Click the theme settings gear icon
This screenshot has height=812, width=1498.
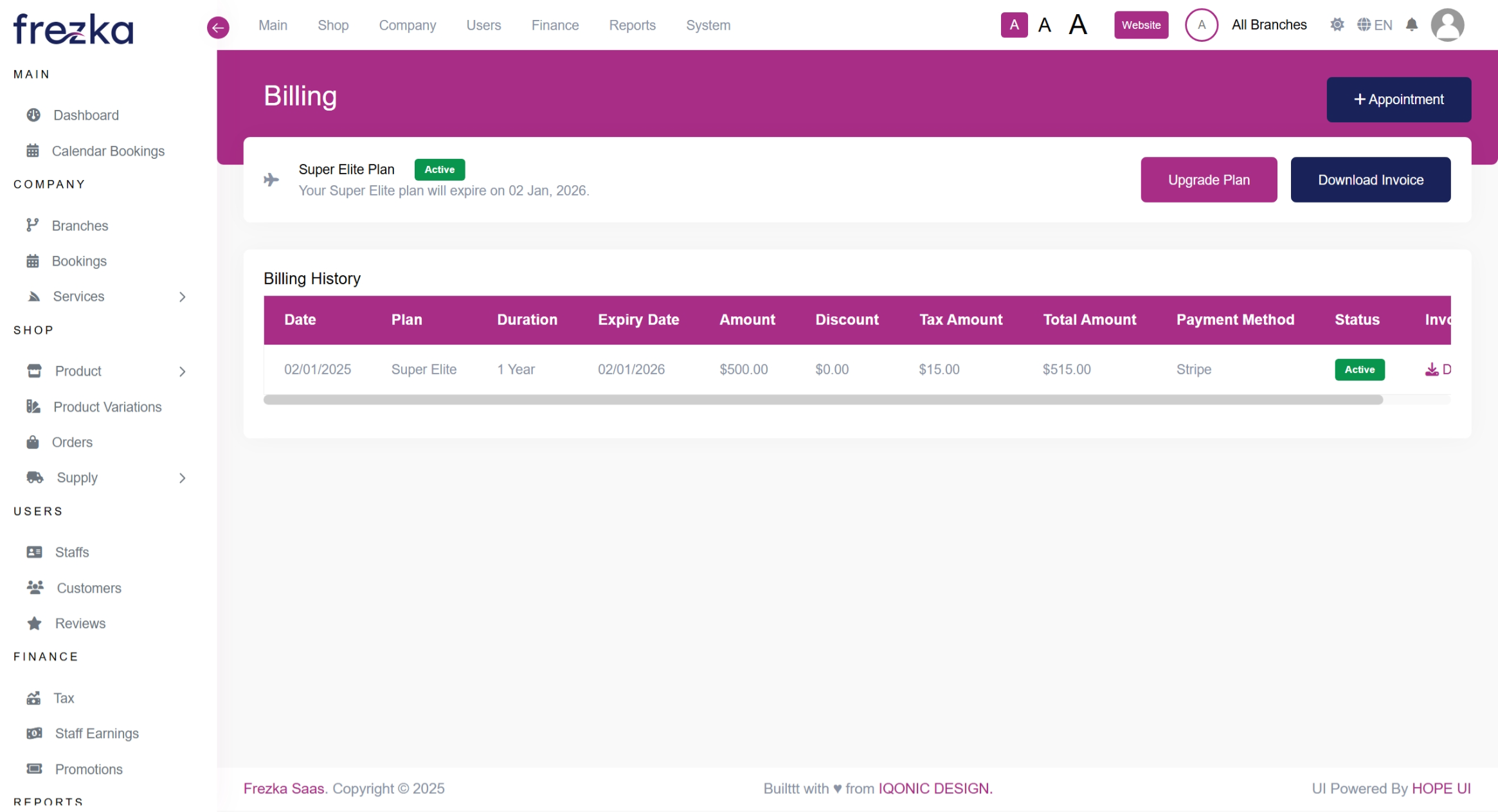pos(1337,25)
